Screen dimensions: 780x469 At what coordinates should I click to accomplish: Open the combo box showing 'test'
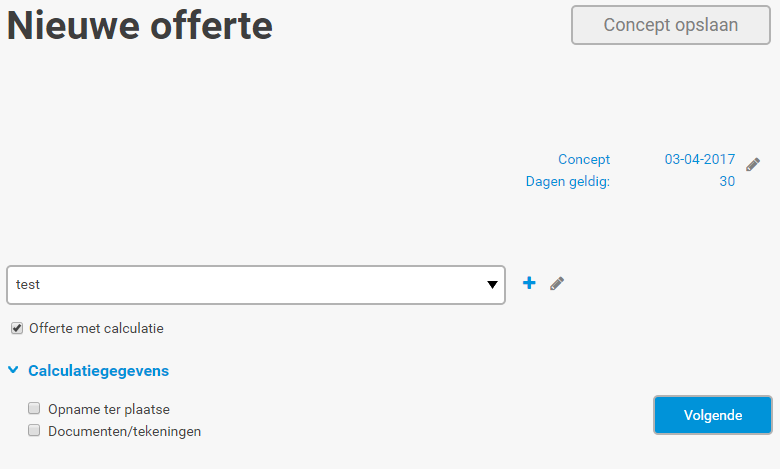pyautogui.click(x=256, y=284)
